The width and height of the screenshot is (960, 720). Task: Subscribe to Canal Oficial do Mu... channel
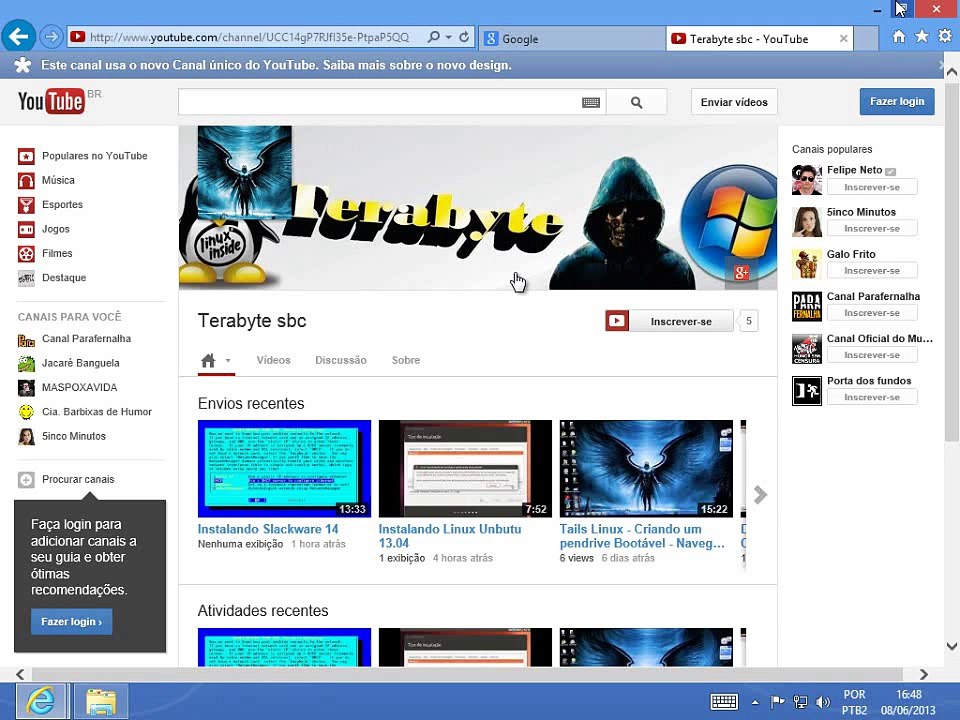pos(872,355)
